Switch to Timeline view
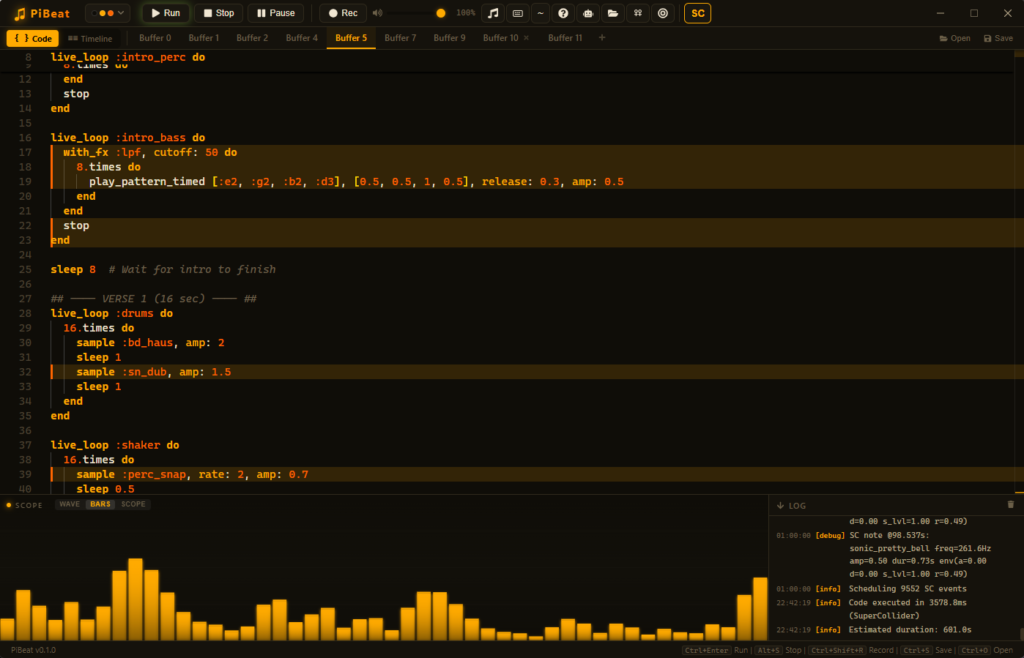This screenshot has width=1024, height=658. coord(90,38)
